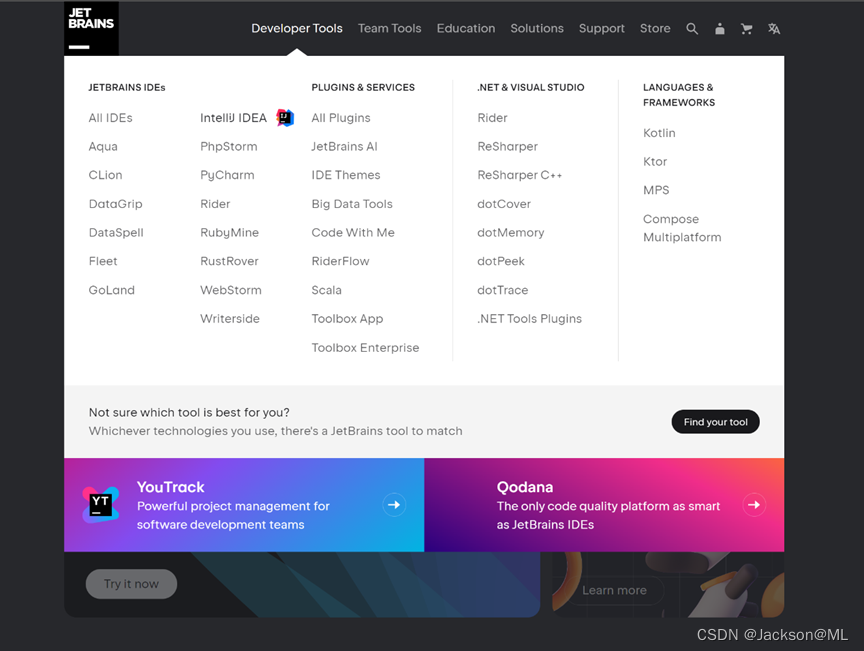Click the IntelliJ IDEA logo icon
The height and width of the screenshot is (651, 864).
[285, 117]
